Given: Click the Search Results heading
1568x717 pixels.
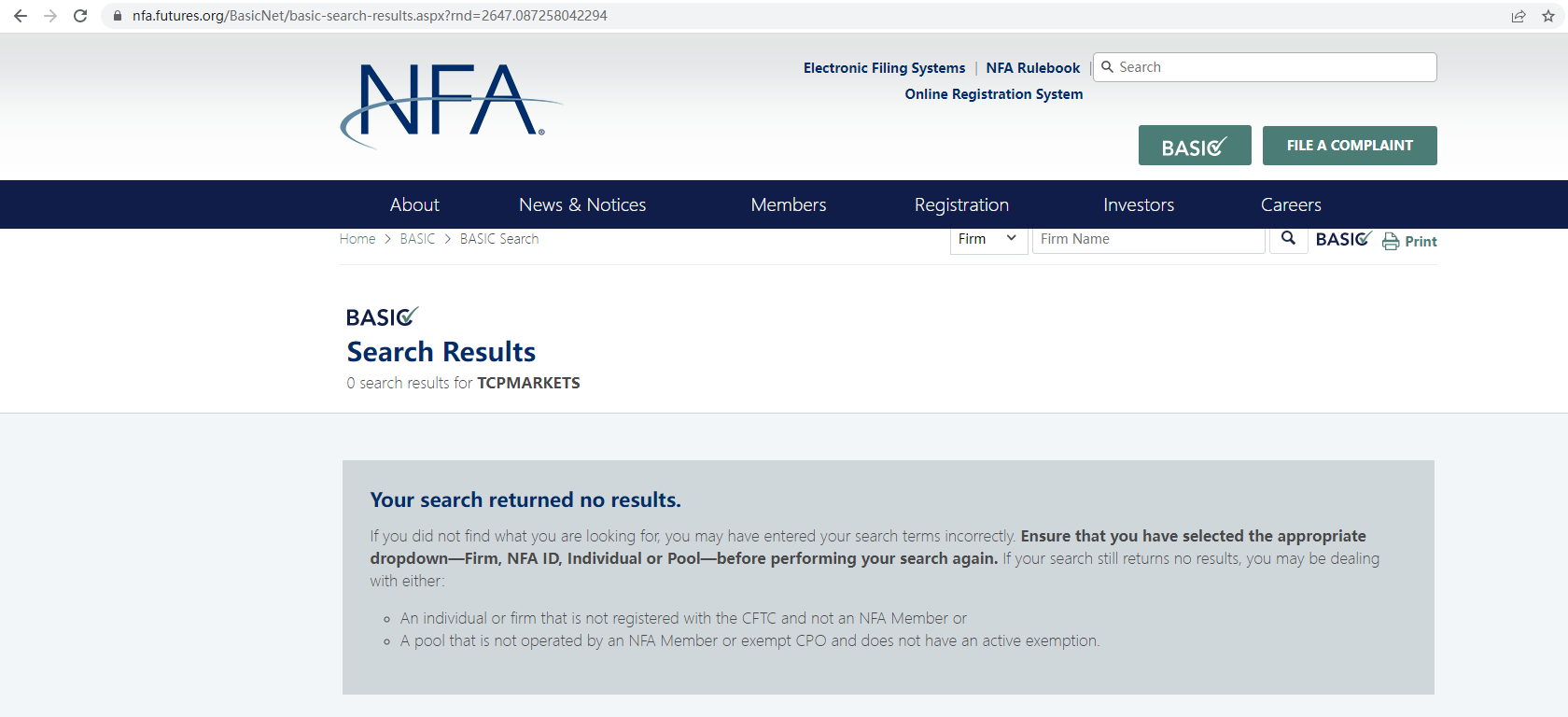Looking at the screenshot, I should tap(441, 352).
